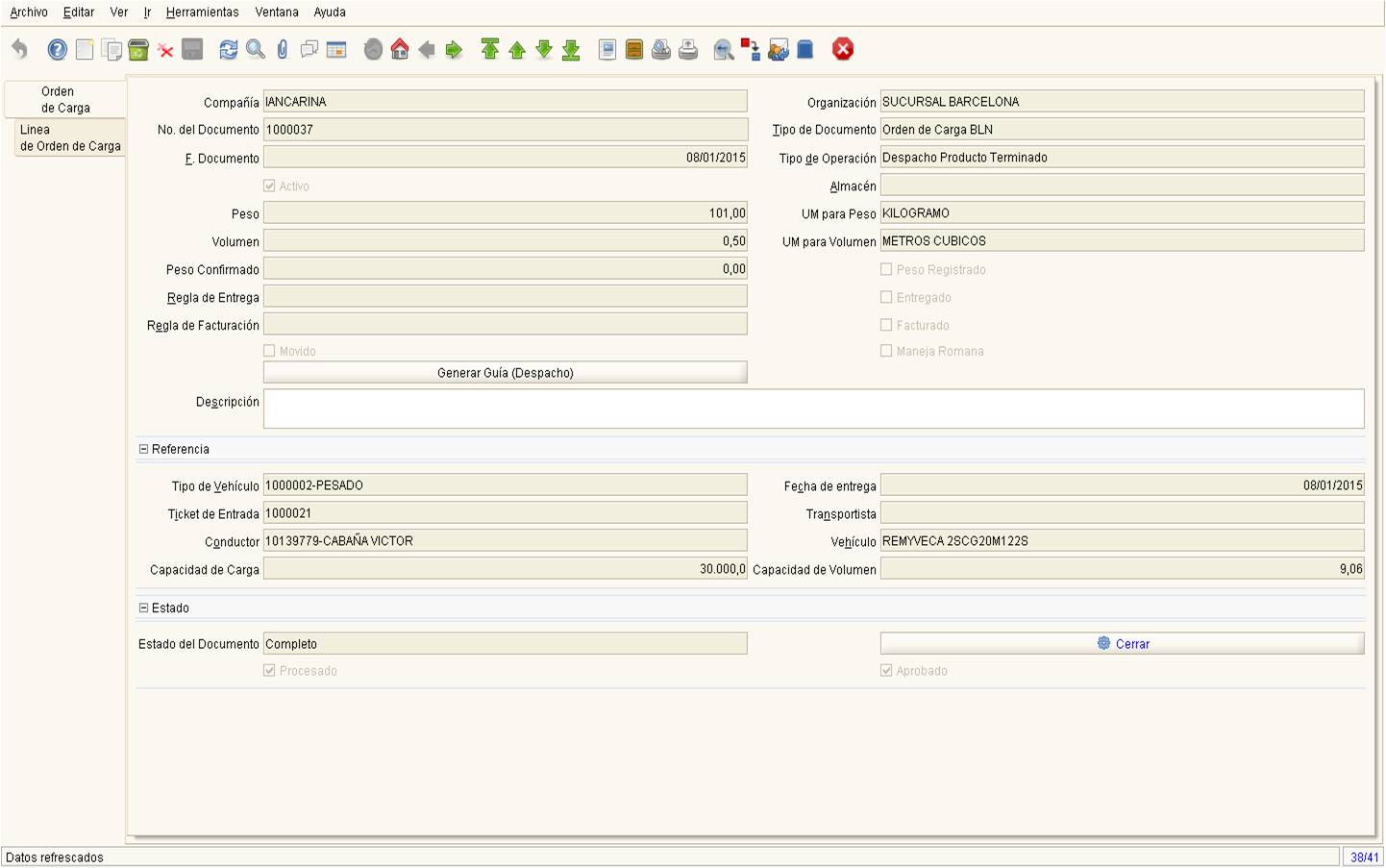Click the print preview icon
This screenshot has height=868, width=1386.
[661, 49]
